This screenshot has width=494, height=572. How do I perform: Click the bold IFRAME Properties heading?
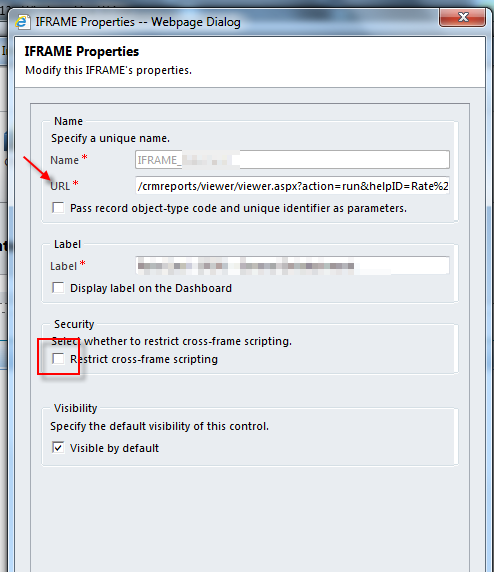pyautogui.click(x=82, y=51)
